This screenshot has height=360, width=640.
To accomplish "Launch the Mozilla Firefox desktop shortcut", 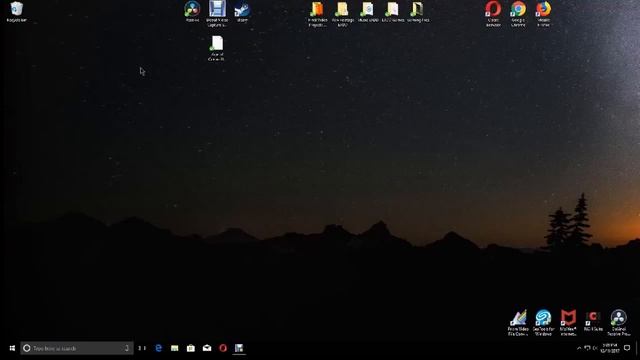I will click(x=543, y=14).
